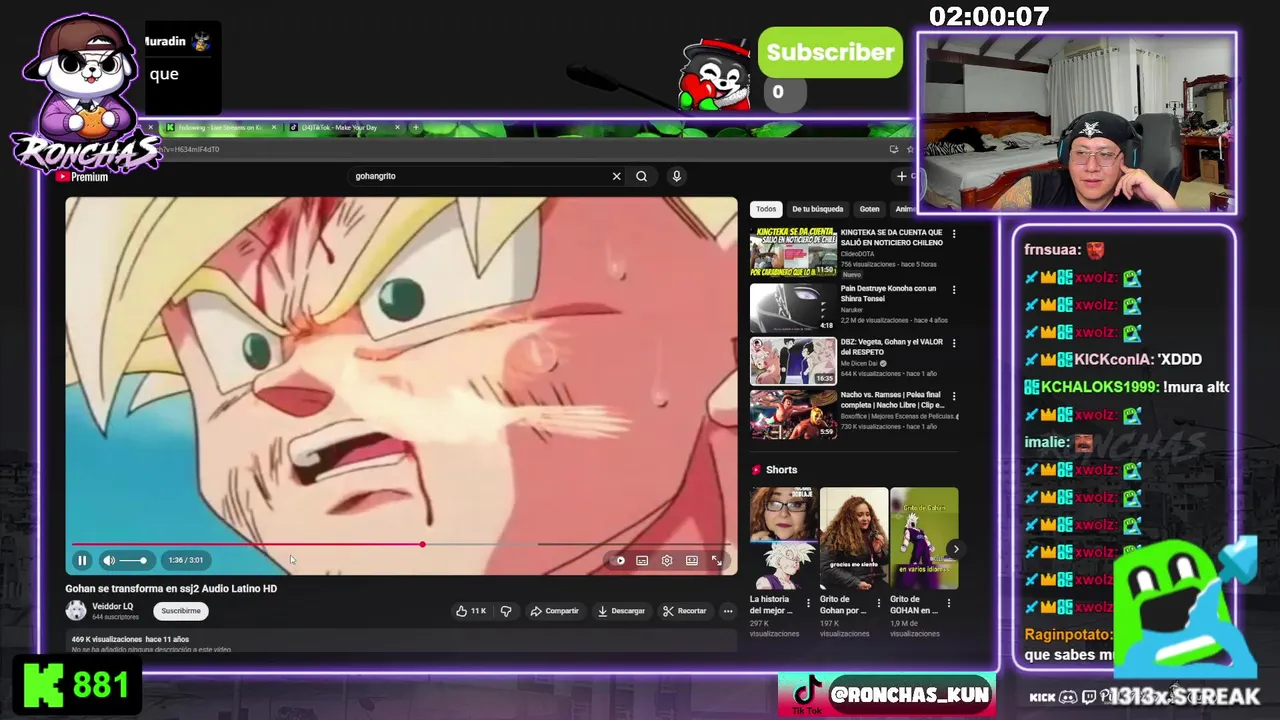Viewport: 1280px width, 720px height.
Task: Open the 'Grito de Gohan por' short
Action: coord(853,539)
